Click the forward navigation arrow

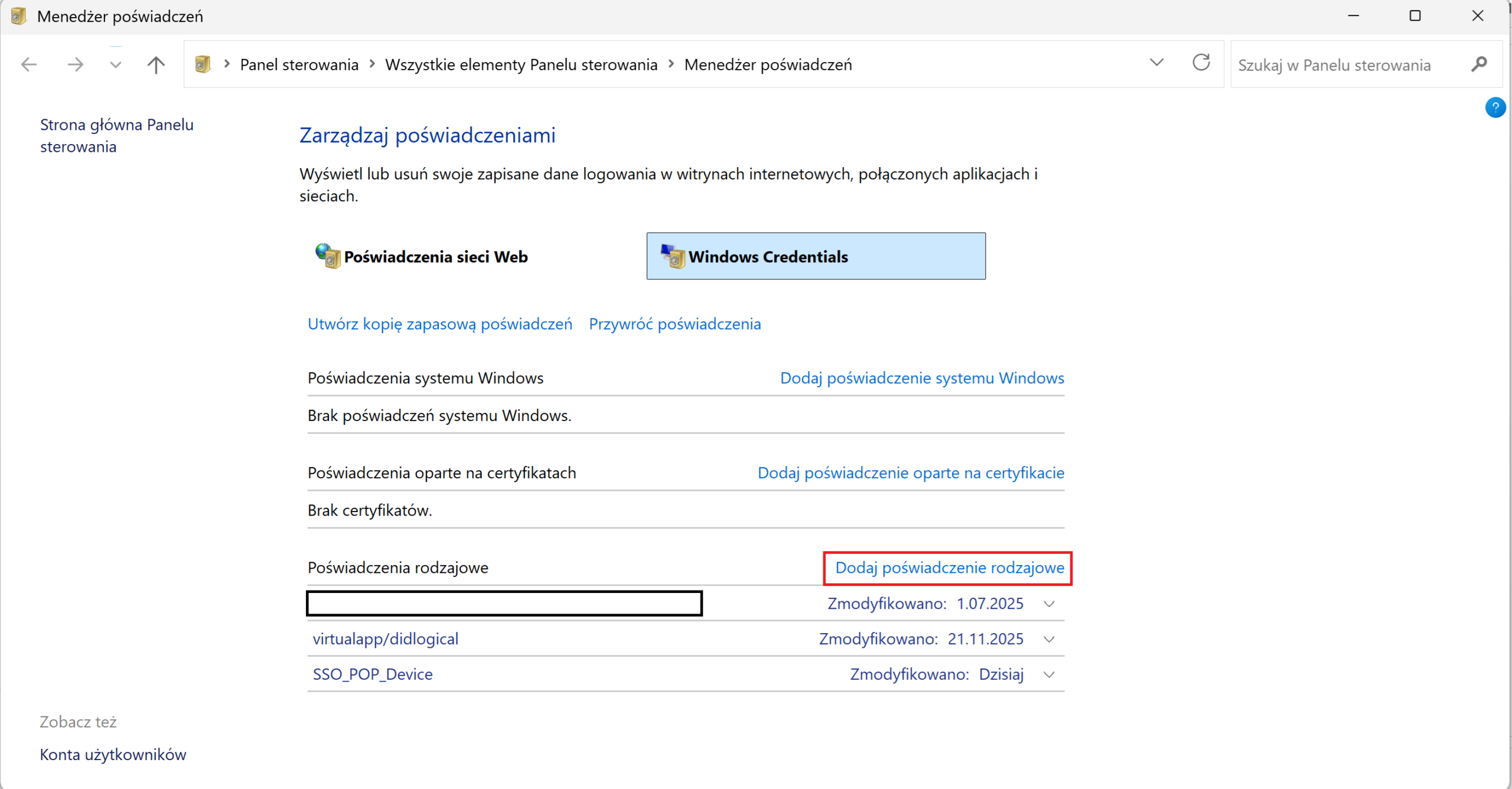[x=75, y=64]
